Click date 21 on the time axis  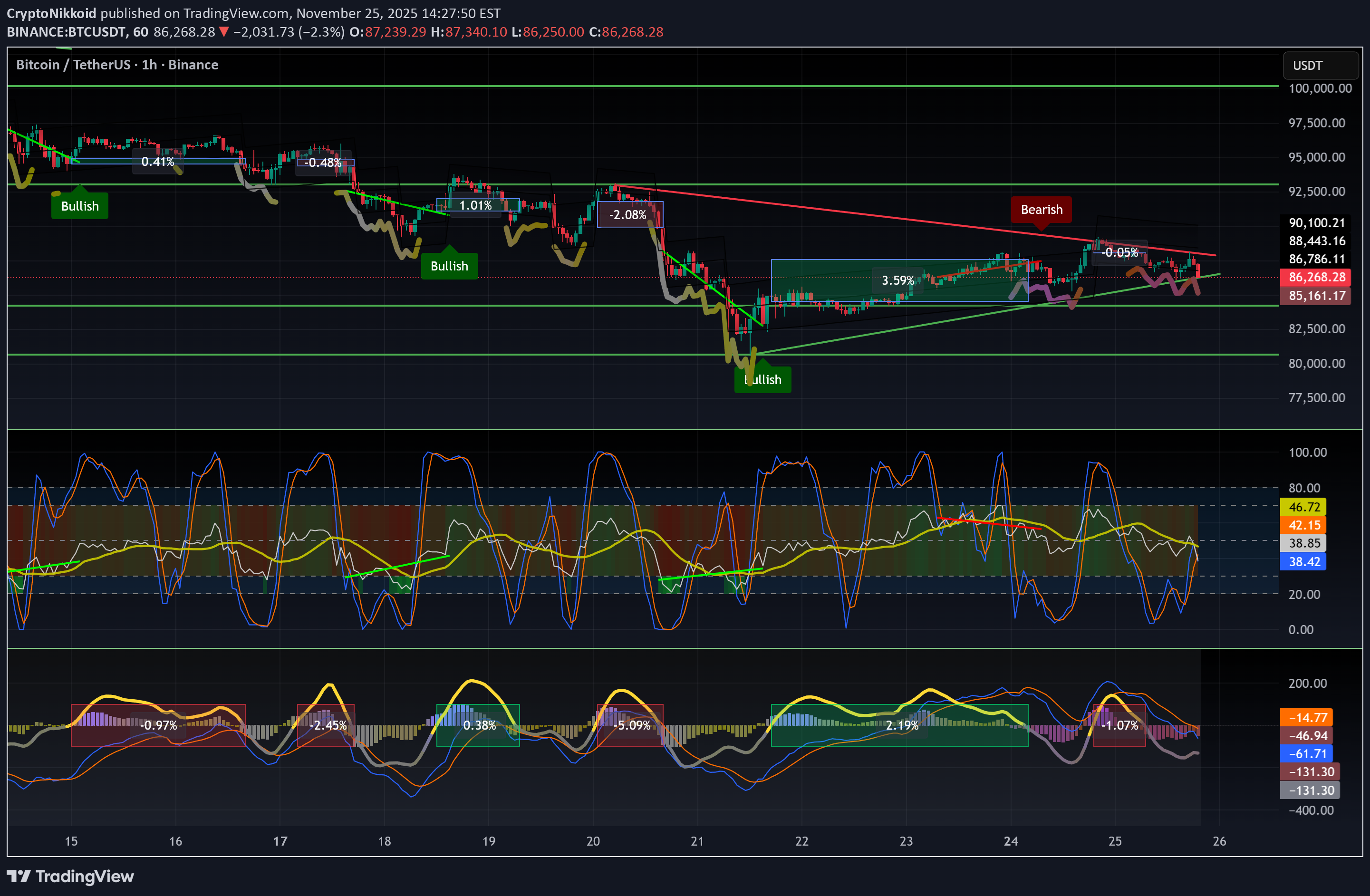point(697,841)
